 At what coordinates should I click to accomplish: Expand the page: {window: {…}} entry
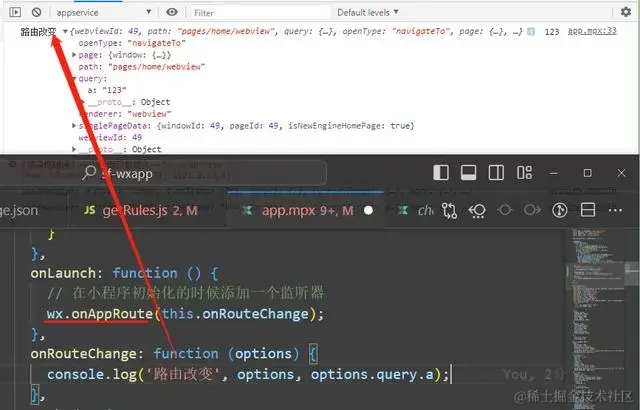tap(74, 55)
